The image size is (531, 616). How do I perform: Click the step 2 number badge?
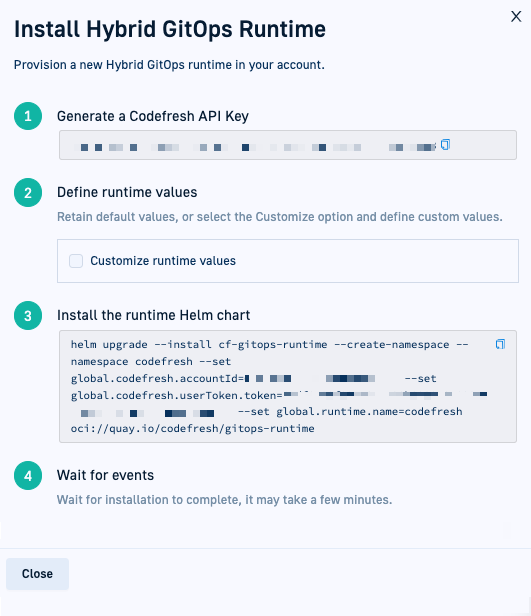28,192
